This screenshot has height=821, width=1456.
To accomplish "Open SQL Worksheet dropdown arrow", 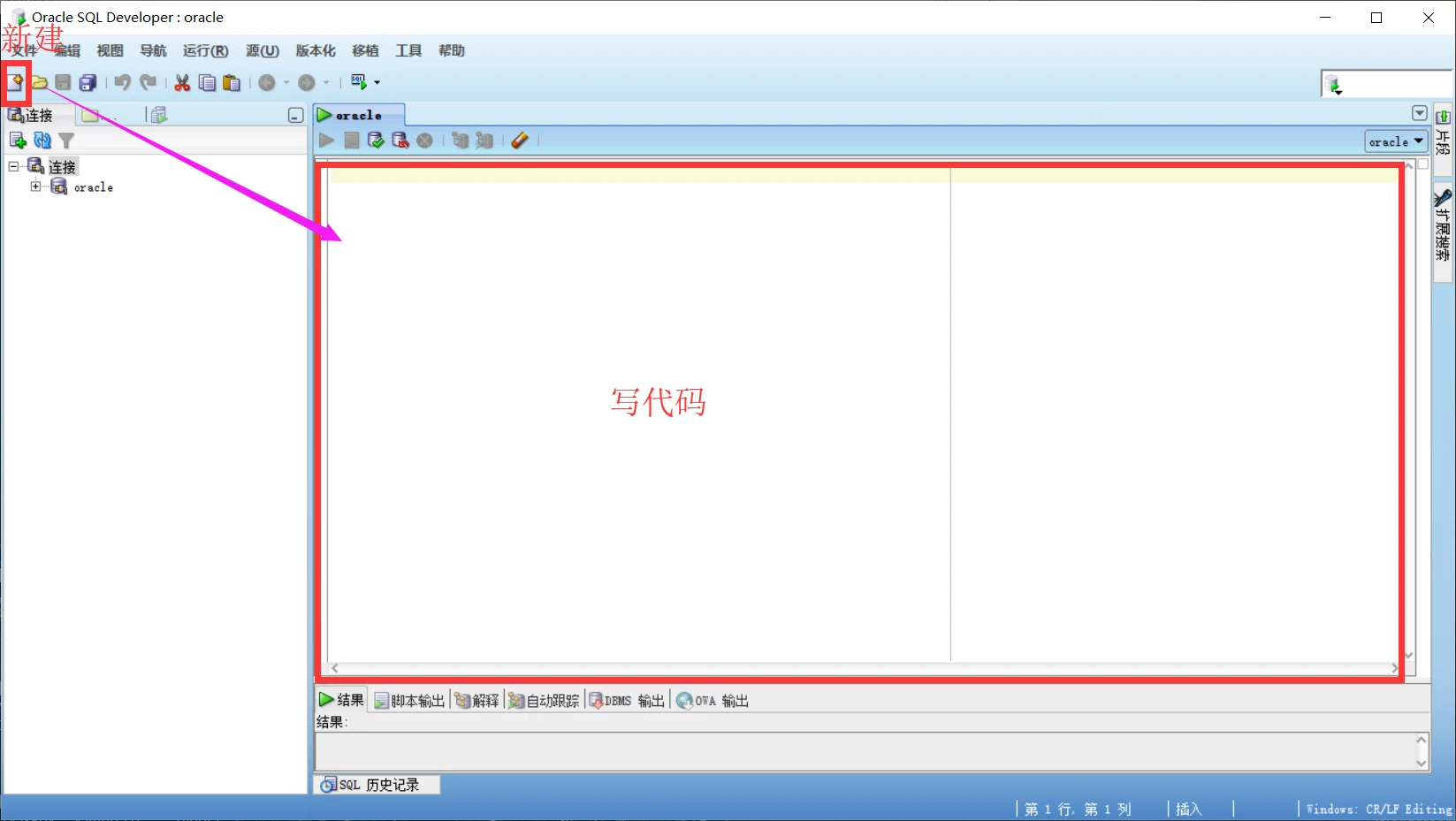I will pyautogui.click(x=377, y=83).
